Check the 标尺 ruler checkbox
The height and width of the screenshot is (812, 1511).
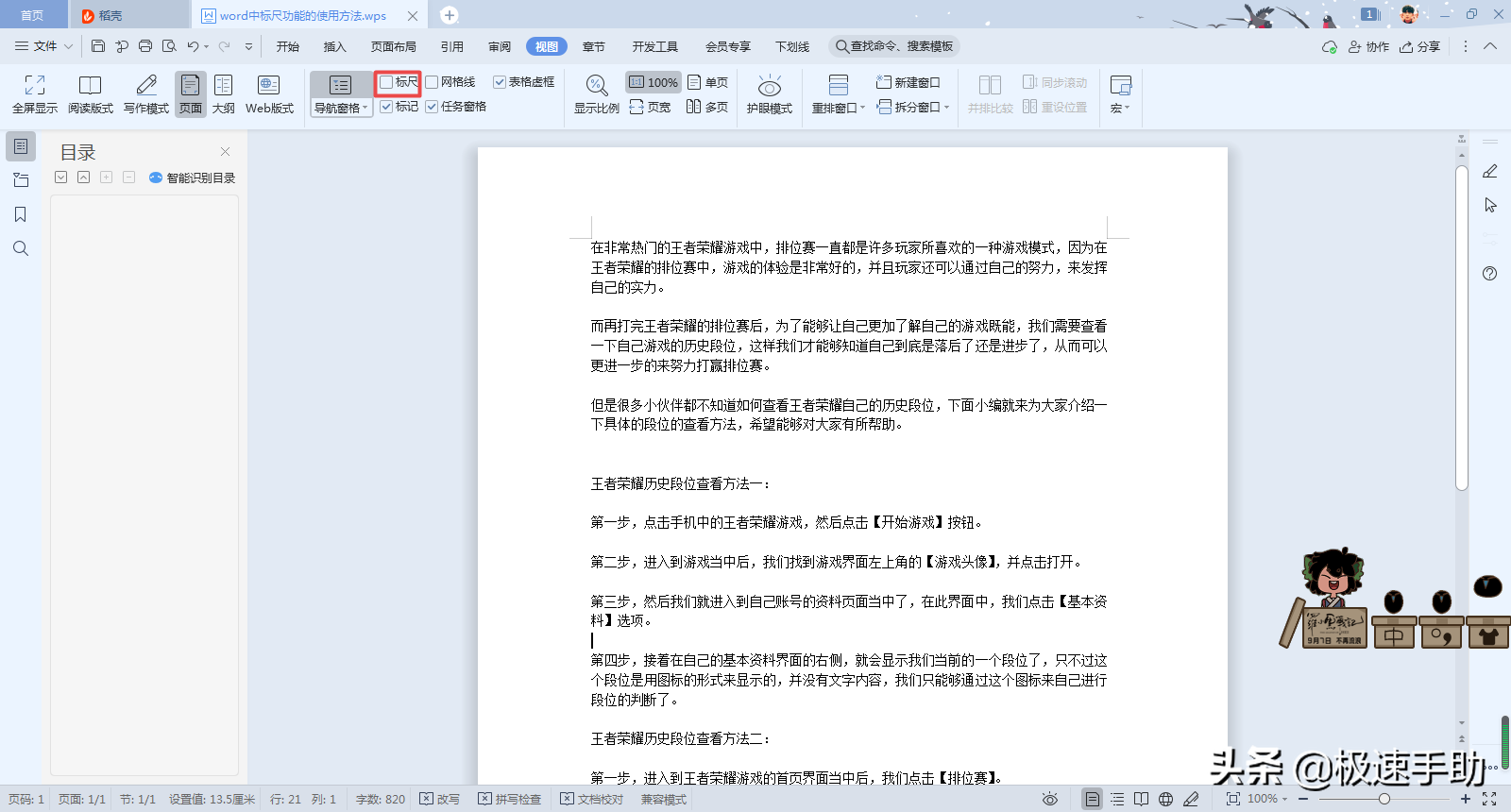coord(386,82)
